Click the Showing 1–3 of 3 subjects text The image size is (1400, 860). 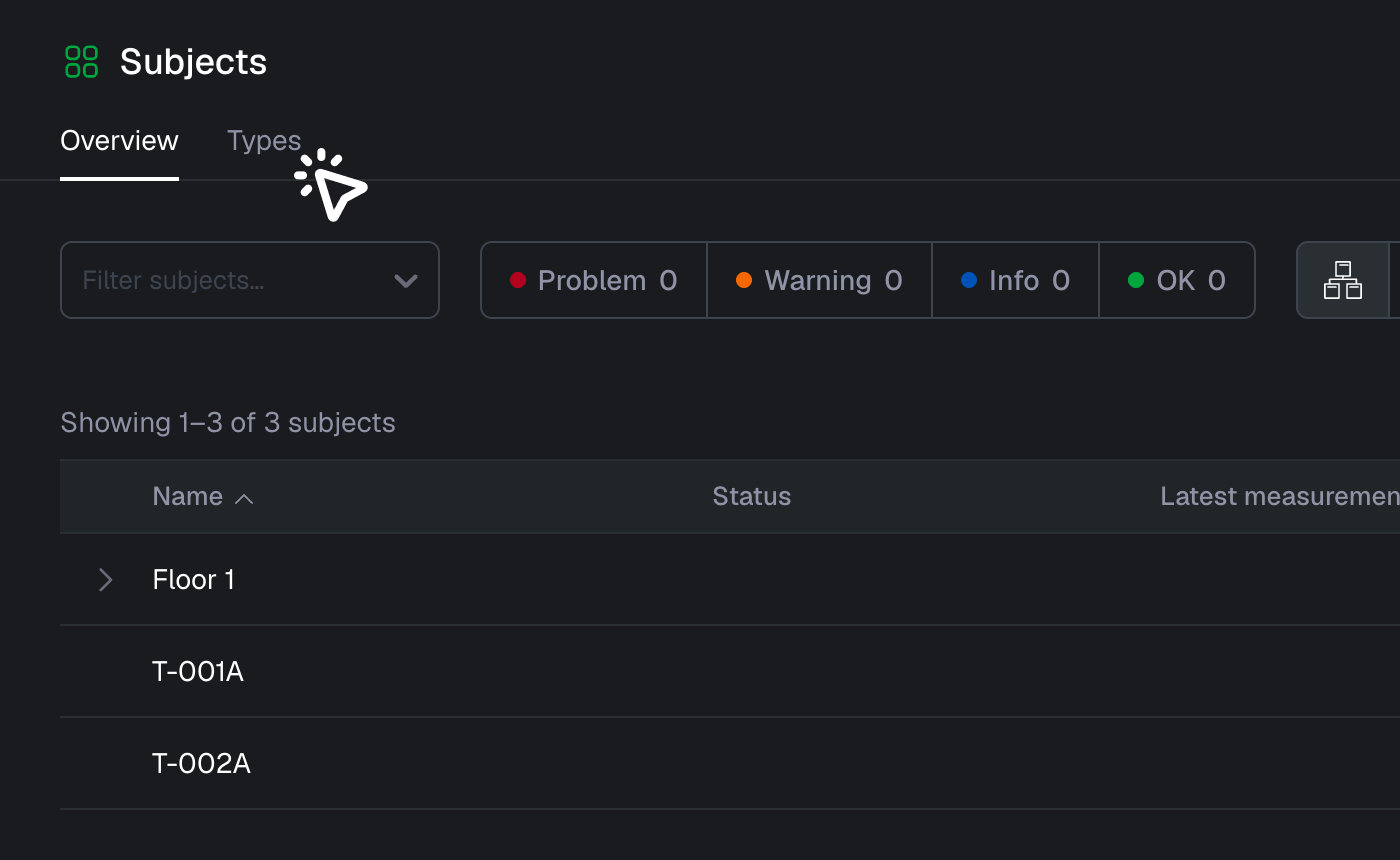pyautogui.click(x=228, y=423)
